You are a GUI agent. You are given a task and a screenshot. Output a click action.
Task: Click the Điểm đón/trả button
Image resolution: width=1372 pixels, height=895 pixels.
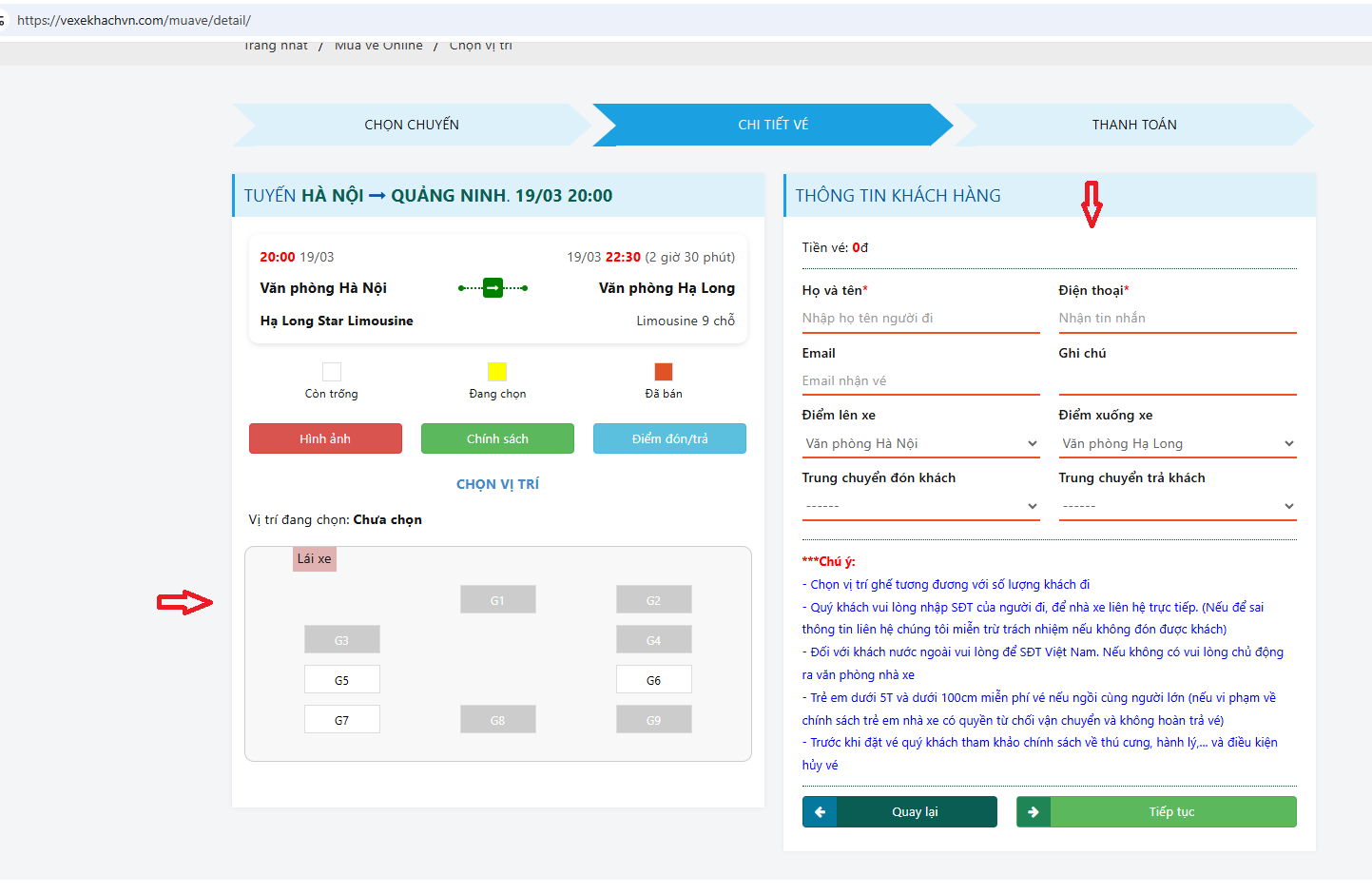tap(669, 438)
